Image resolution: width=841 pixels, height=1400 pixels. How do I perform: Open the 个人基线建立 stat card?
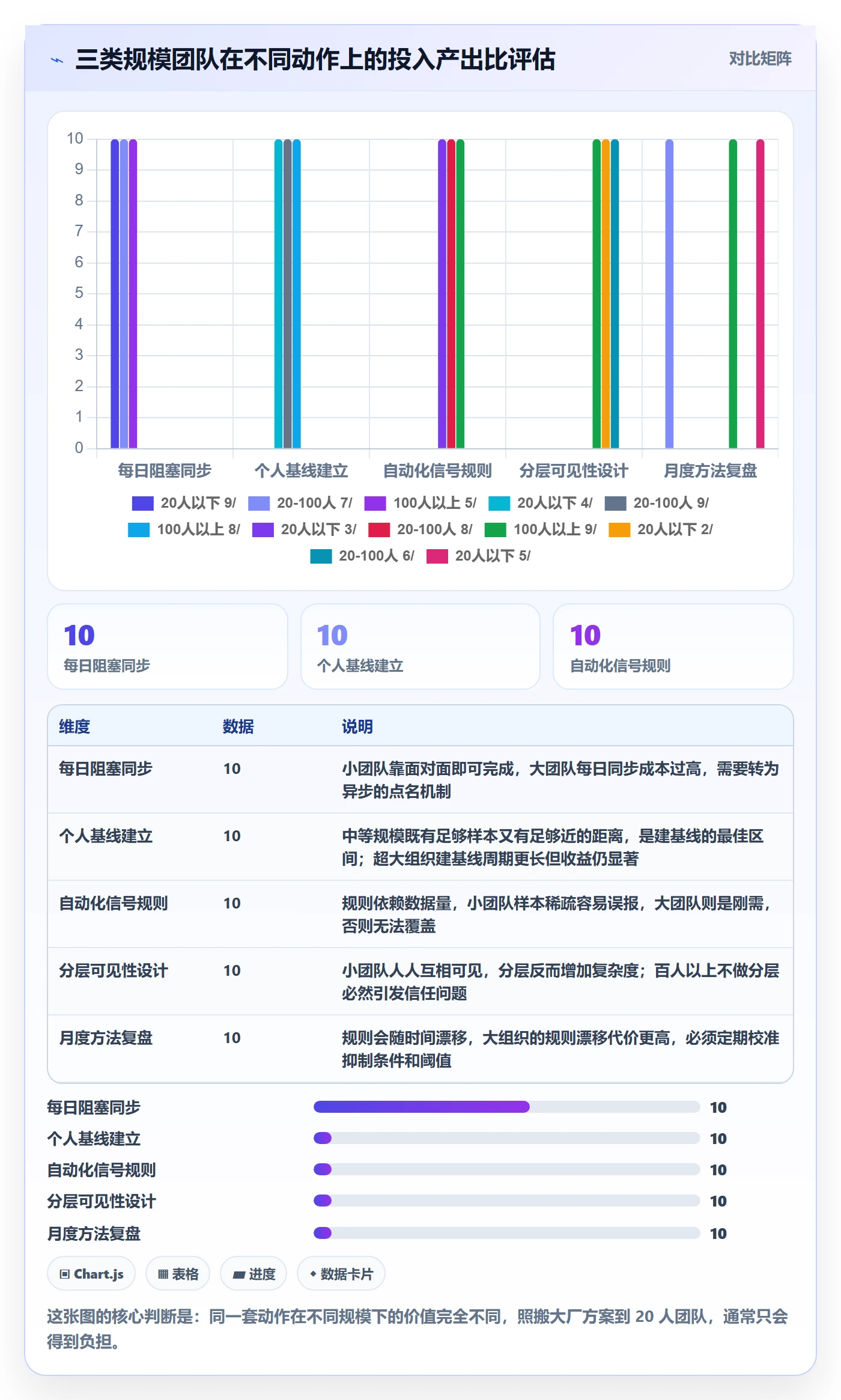pyautogui.click(x=421, y=647)
